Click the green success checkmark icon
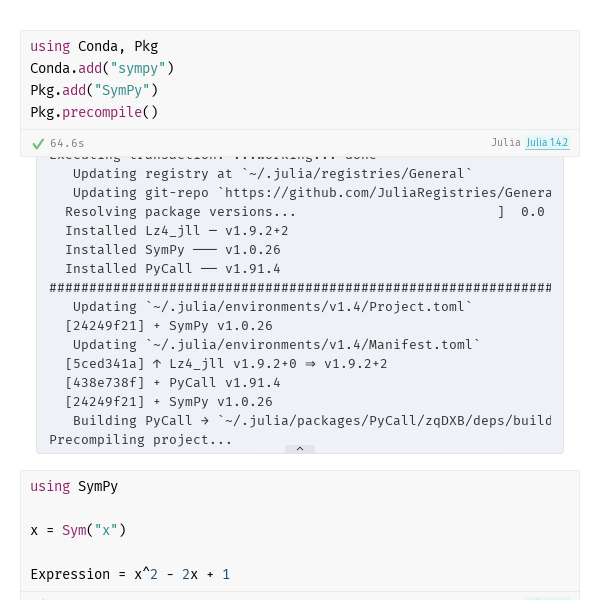 pos(38,144)
